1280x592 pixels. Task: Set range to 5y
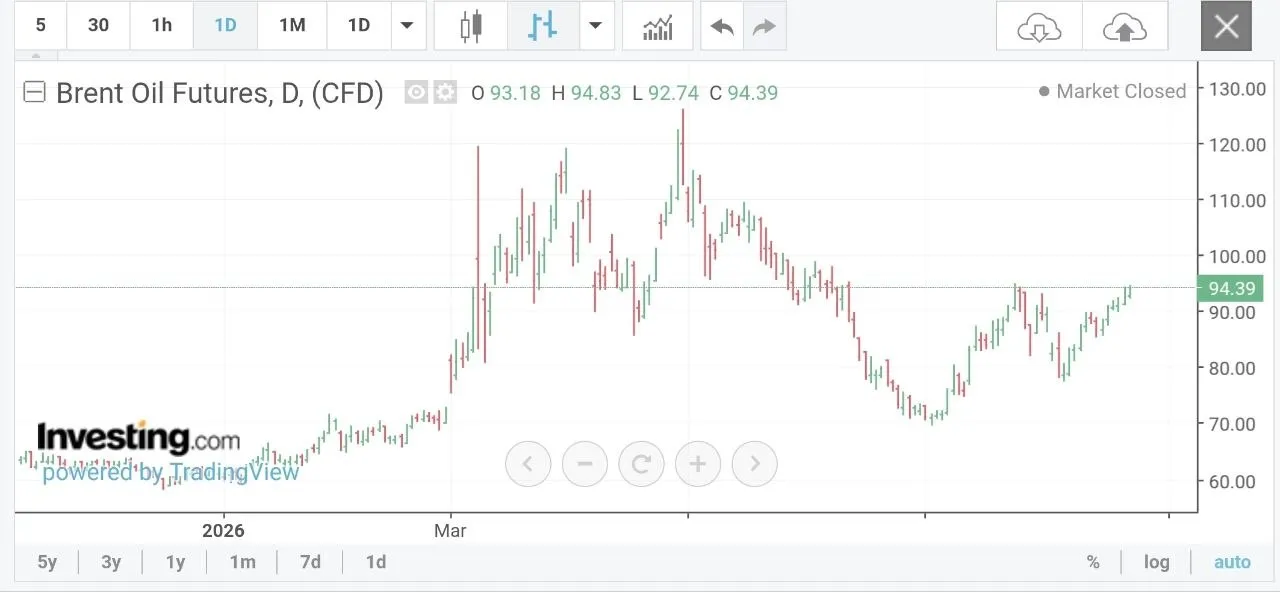[x=47, y=562]
